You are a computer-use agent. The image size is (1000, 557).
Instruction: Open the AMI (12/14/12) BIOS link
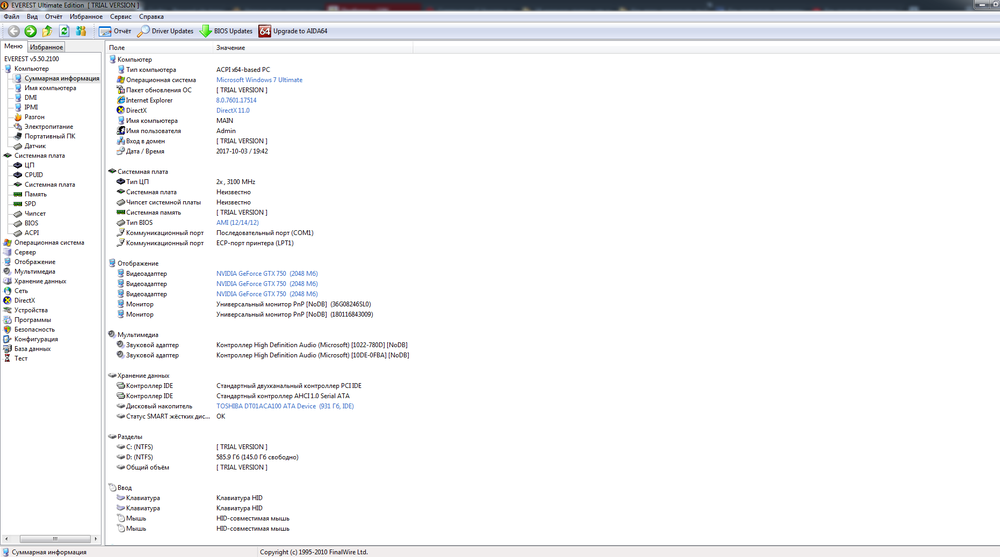(237, 223)
